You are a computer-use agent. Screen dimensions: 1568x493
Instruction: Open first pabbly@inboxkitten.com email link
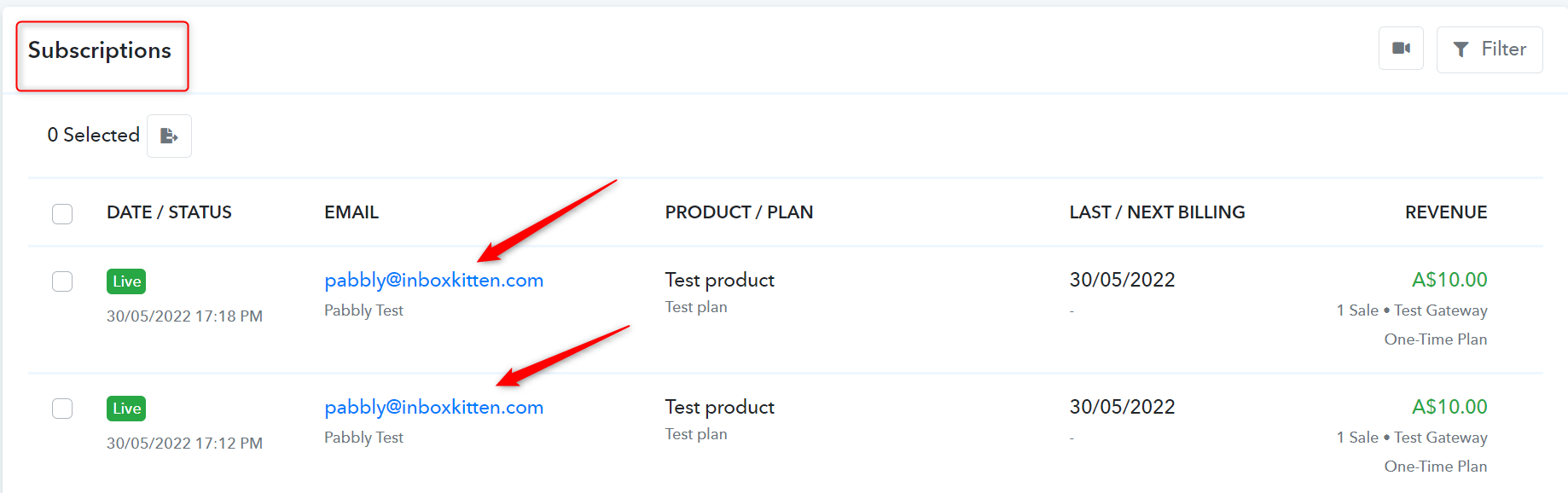point(433,281)
